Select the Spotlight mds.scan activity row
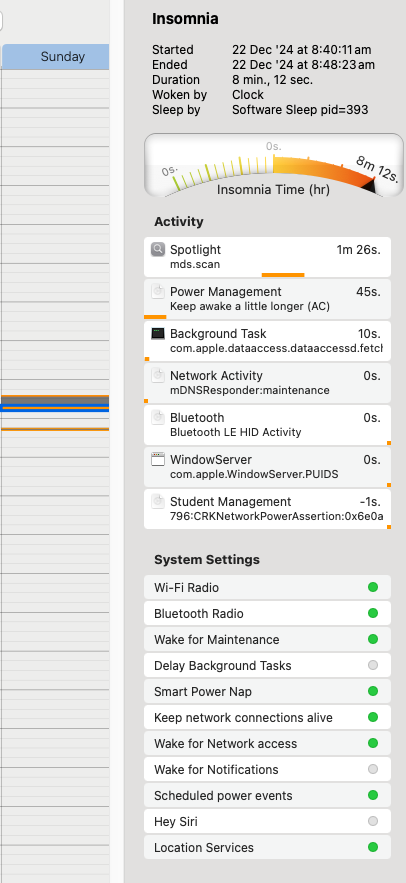This screenshot has height=883, width=406. click(267, 257)
